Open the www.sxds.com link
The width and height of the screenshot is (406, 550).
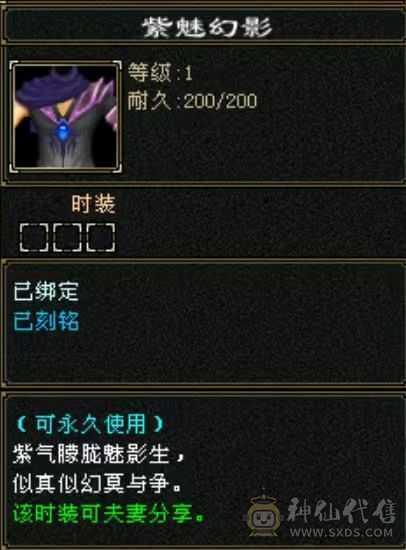tap(341, 532)
